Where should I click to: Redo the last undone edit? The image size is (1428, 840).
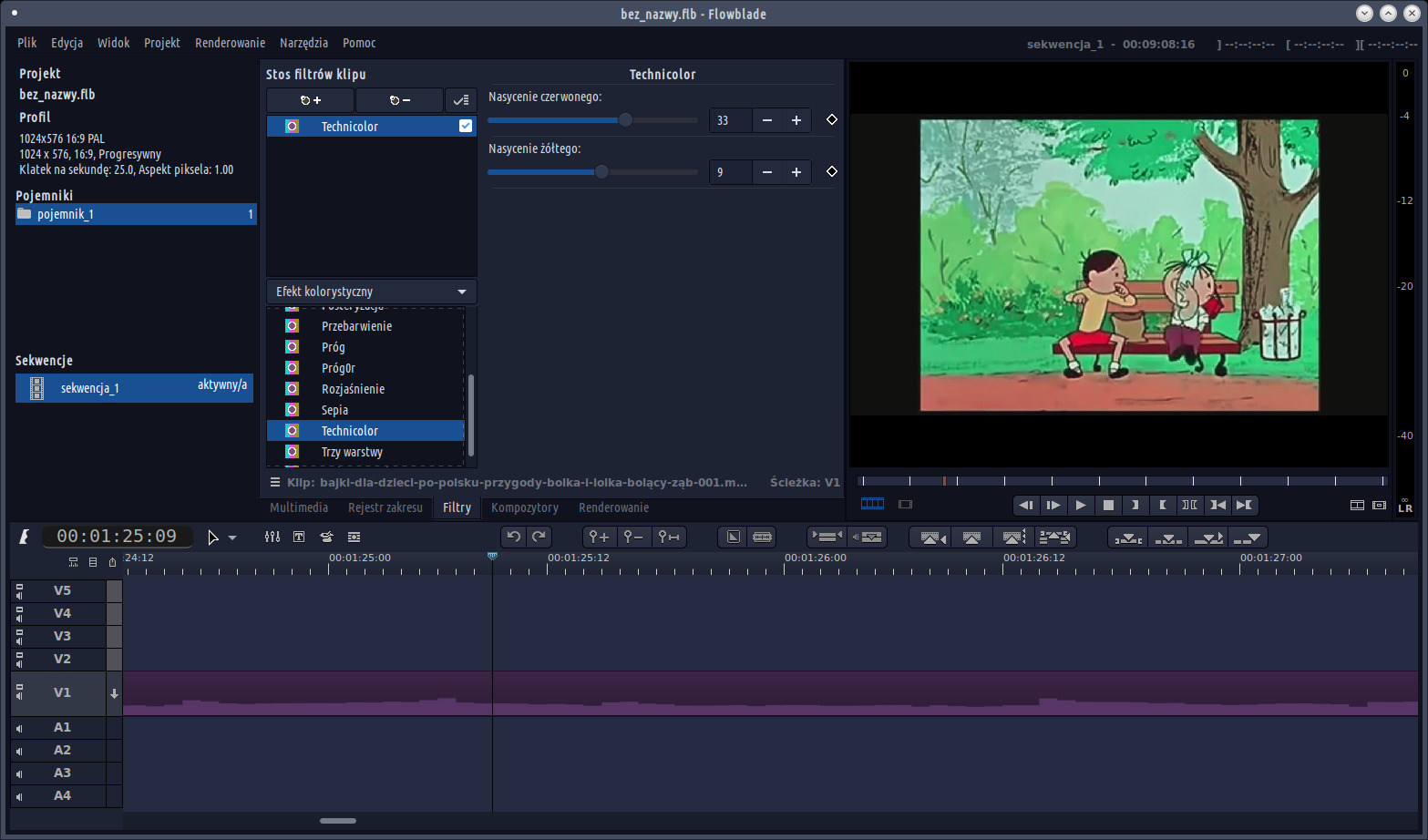pyautogui.click(x=539, y=537)
